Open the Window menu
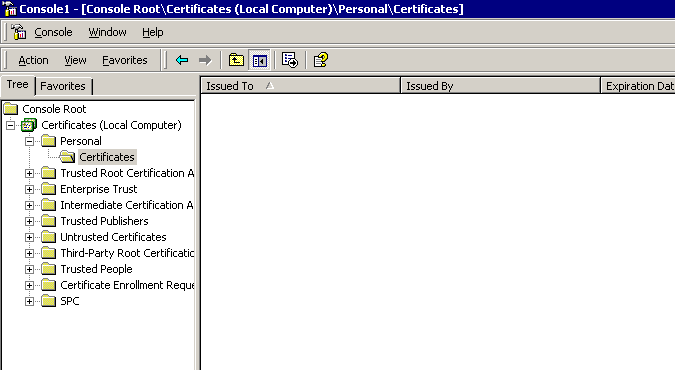The image size is (675, 370). tap(107, 32)
